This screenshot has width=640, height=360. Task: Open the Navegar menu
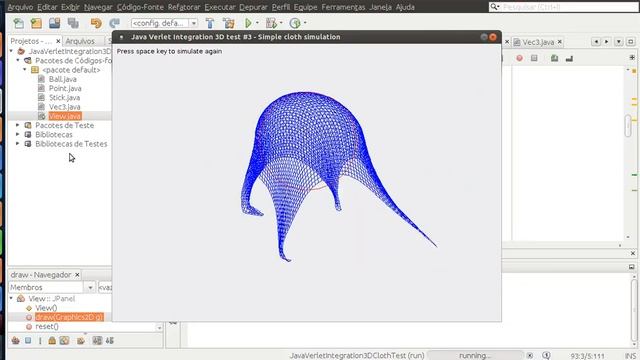[x=98, y=7]
